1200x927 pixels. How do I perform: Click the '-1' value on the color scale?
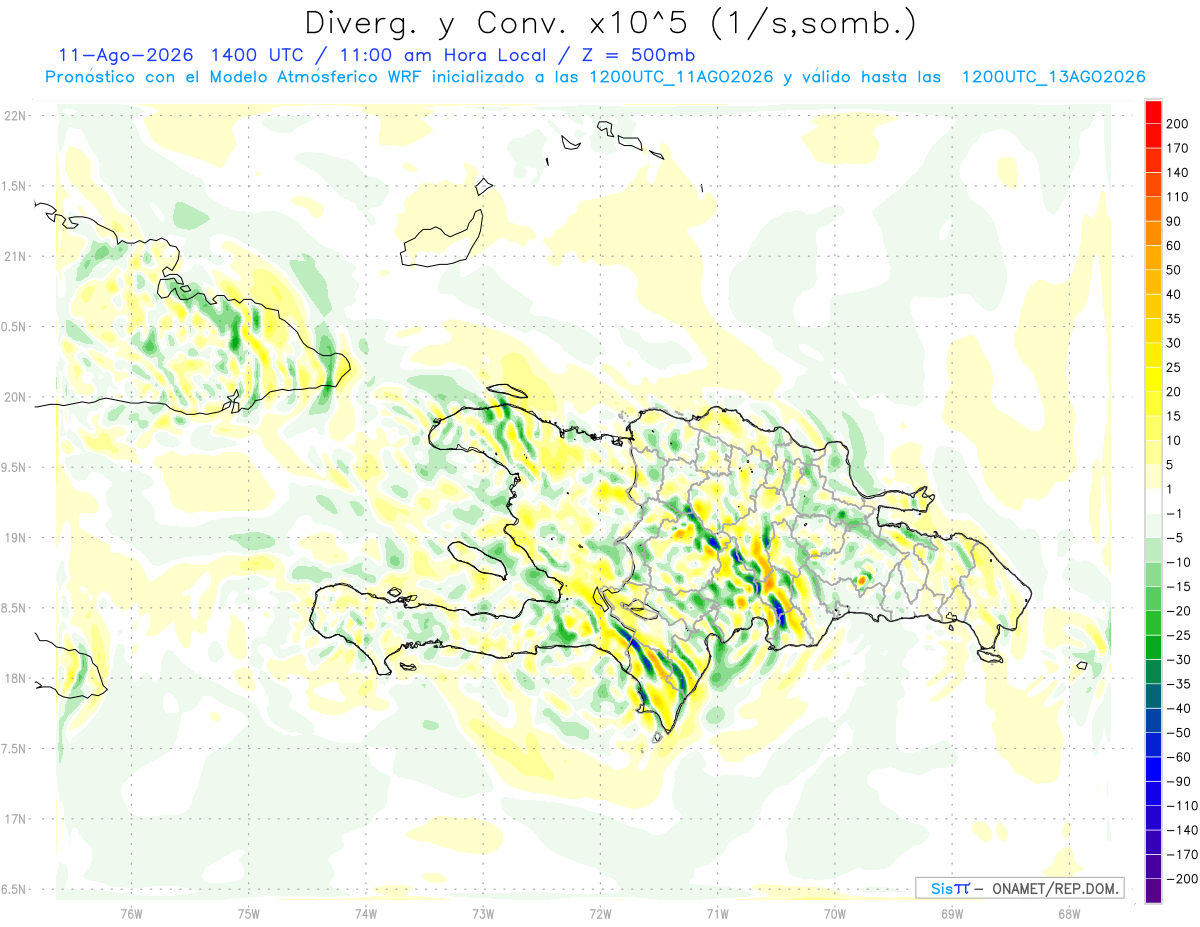pyautogui.click(x=1175, y=514)
